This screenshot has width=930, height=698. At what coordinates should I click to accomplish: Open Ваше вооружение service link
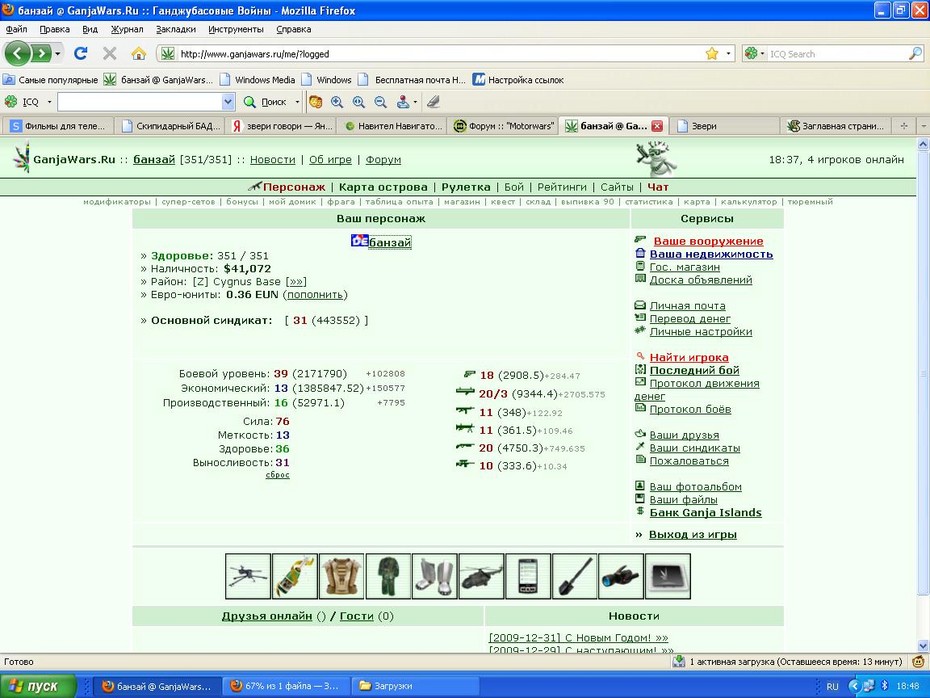708,241
